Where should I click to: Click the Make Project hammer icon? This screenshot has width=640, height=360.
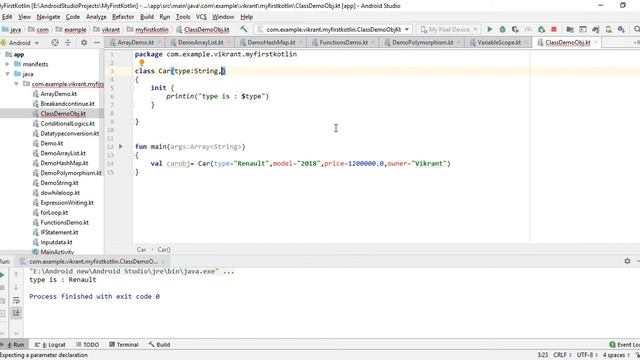244,29
